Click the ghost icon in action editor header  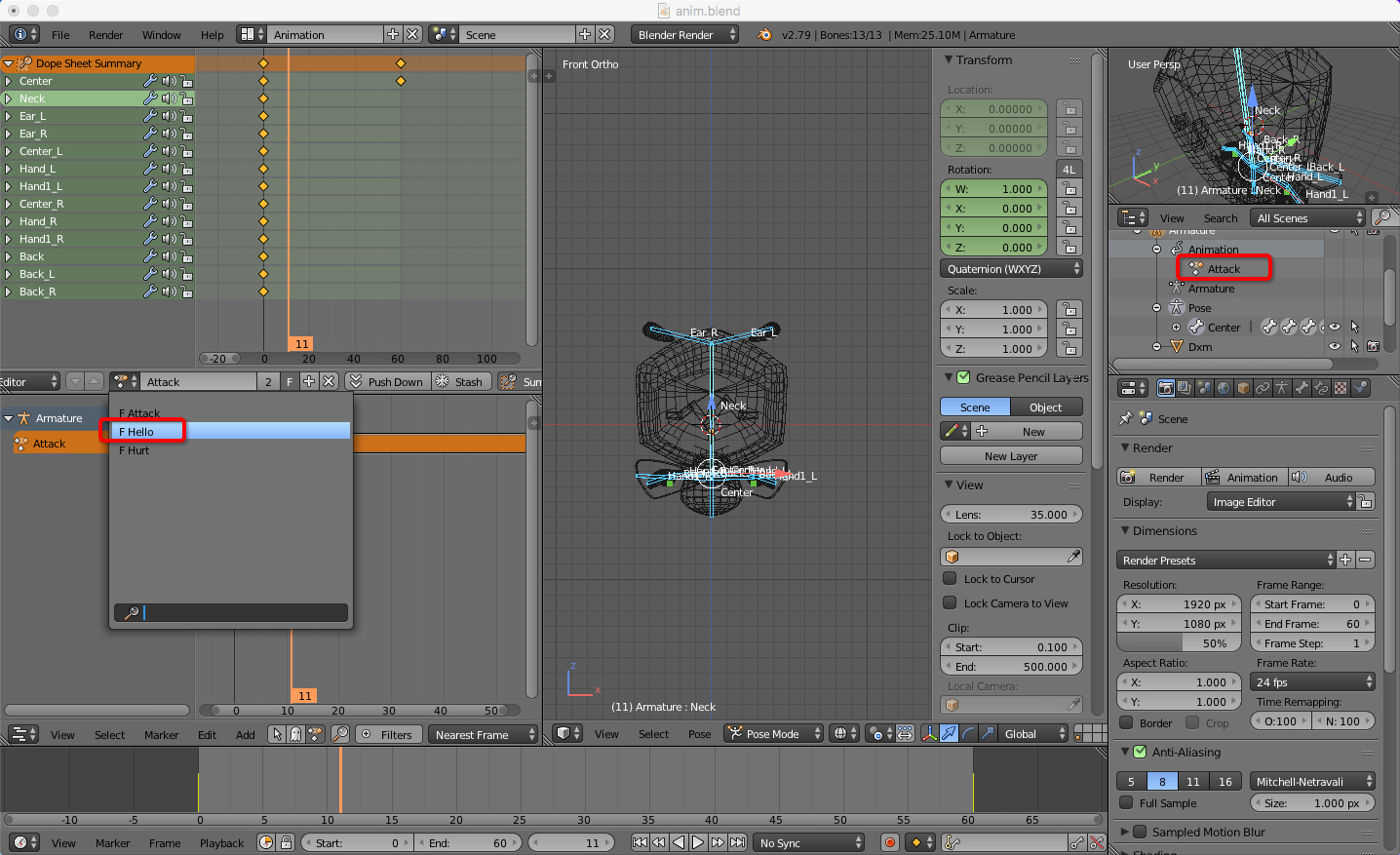pos(295,734)
